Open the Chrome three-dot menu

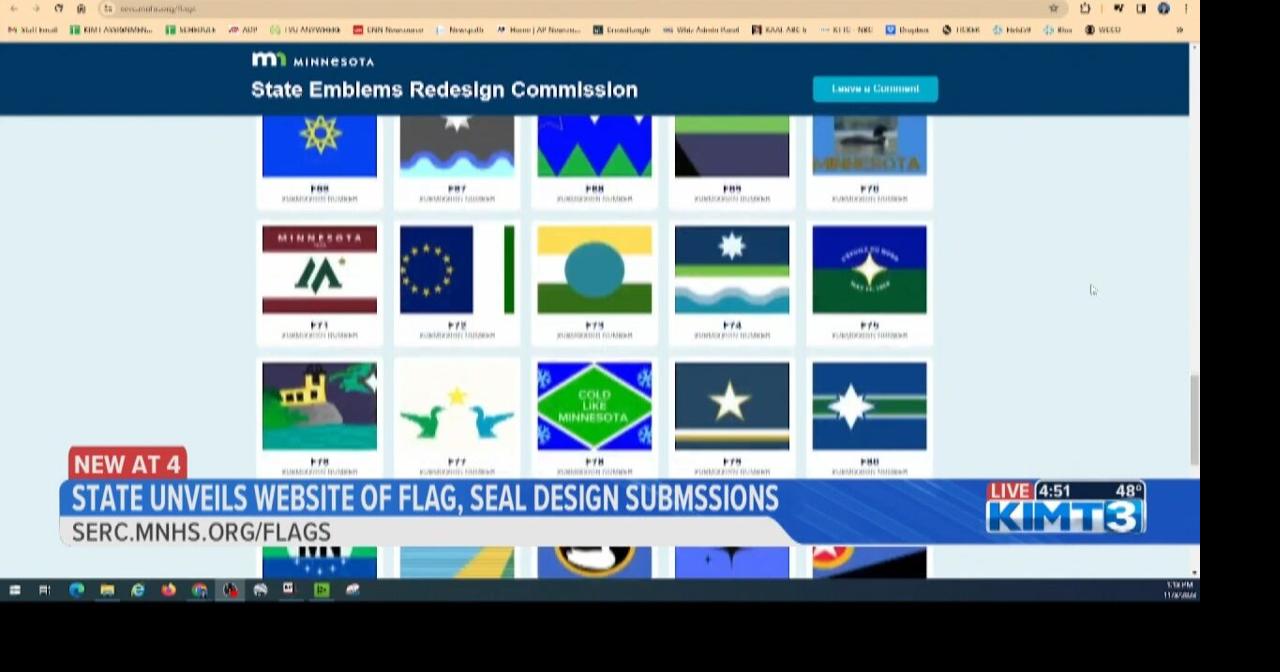(x=1186, y=8)
